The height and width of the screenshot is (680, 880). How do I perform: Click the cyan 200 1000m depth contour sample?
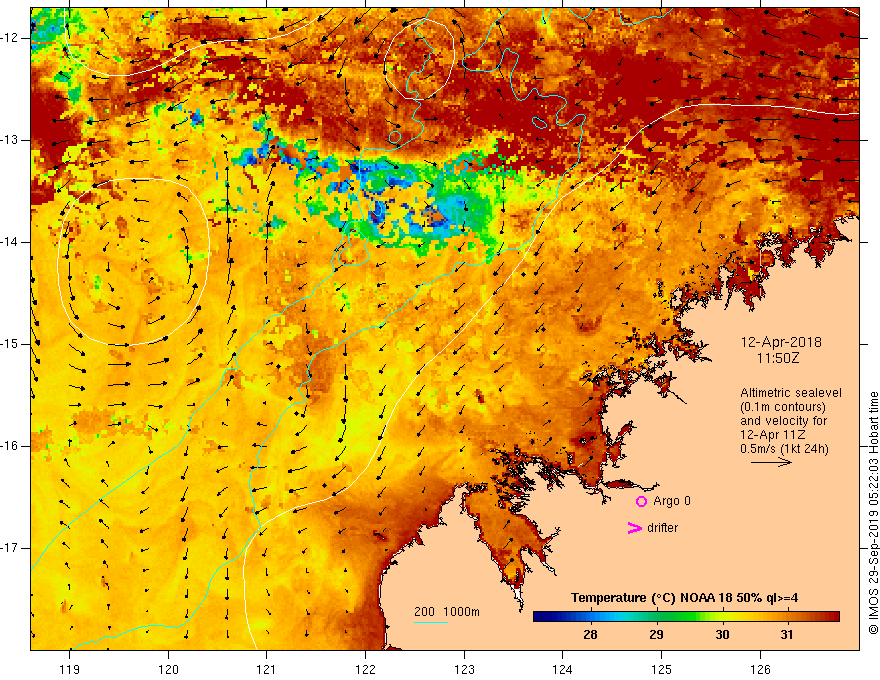pyautogui.click(x=430, y=623)
